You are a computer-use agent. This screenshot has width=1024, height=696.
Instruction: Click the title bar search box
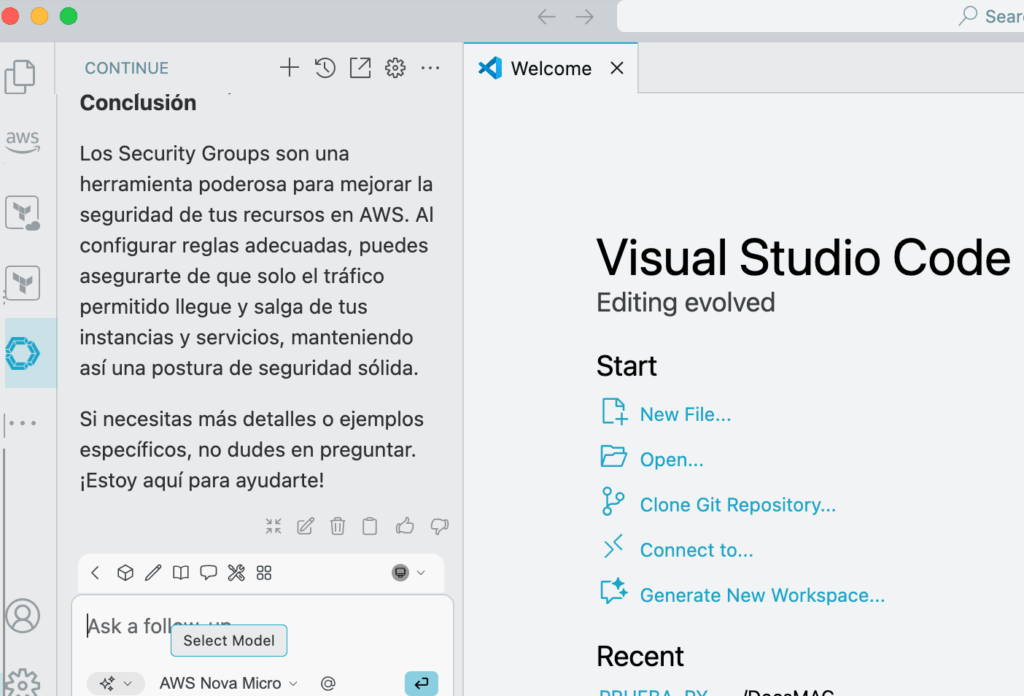[820, 16]
